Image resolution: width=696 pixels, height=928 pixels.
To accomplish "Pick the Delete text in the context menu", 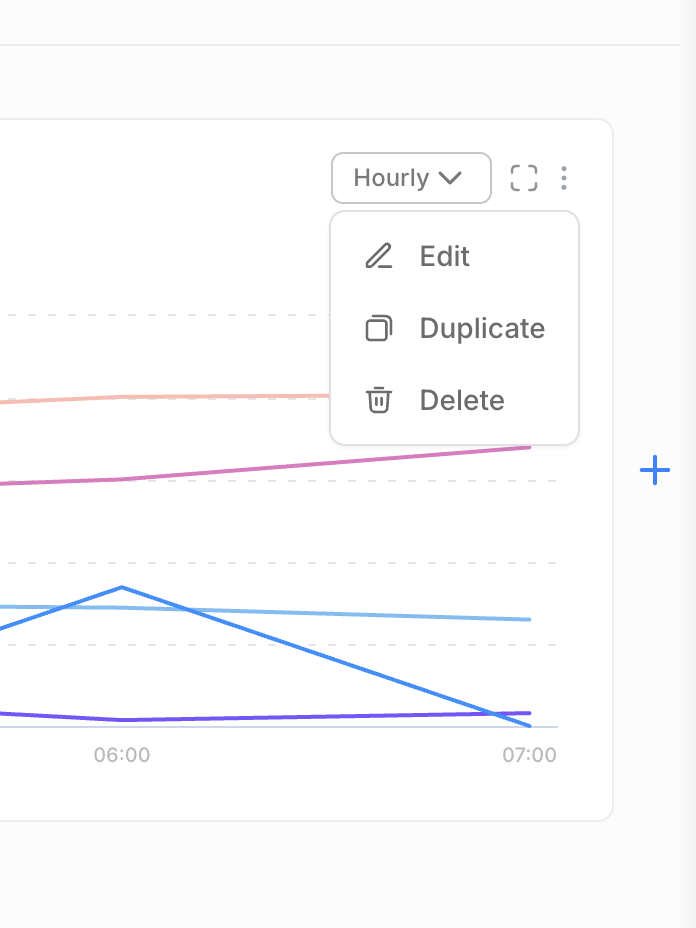I will (x=462, y=400).
